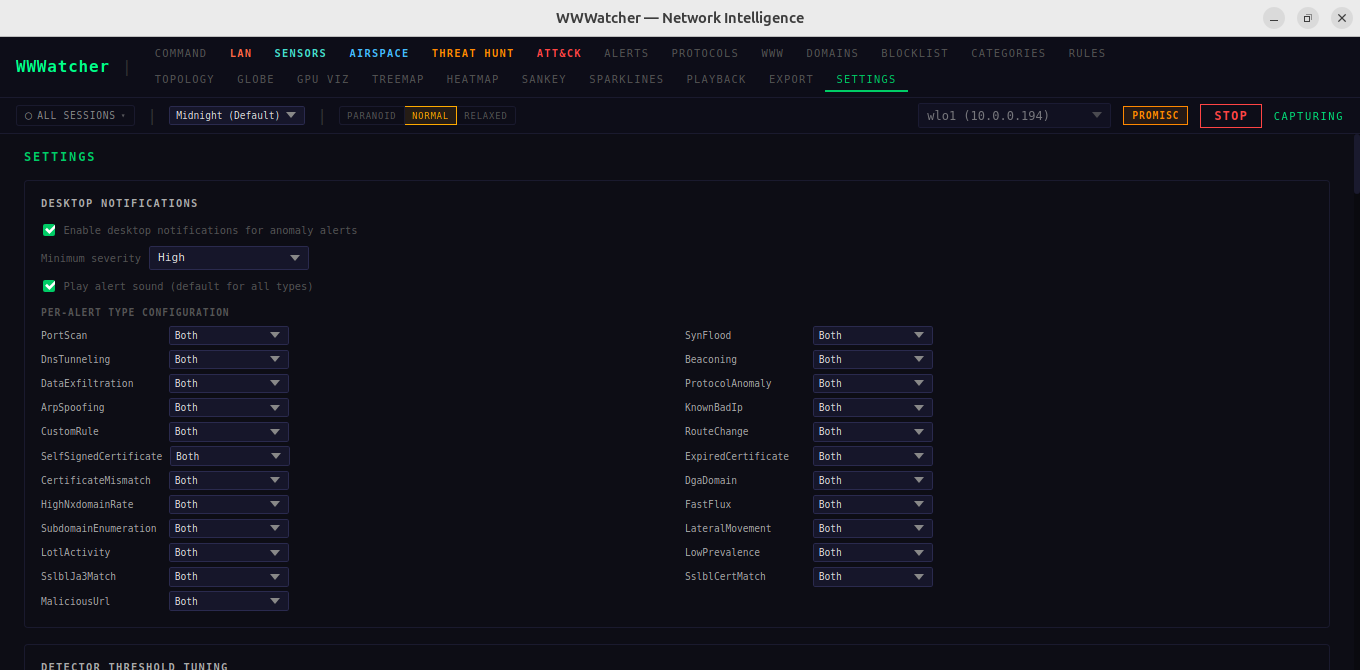Switch to the EXPORT tab
1360x670 pixels.
[791, 79]
